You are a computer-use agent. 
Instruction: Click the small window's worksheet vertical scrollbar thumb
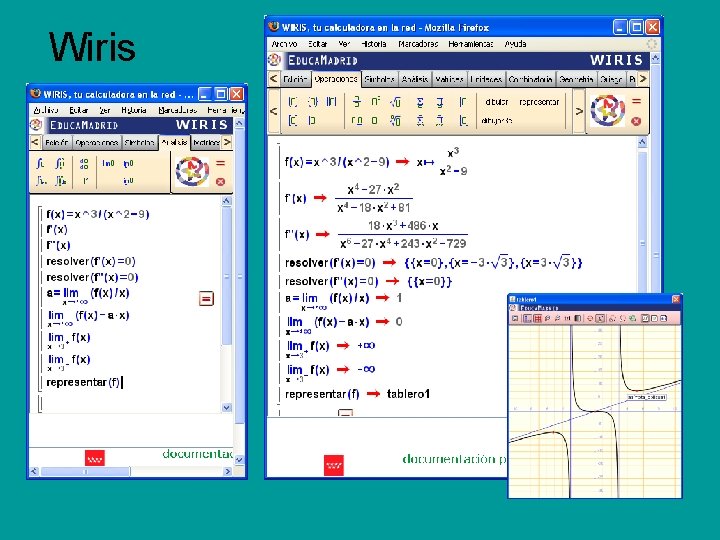(x=226, y=276)
